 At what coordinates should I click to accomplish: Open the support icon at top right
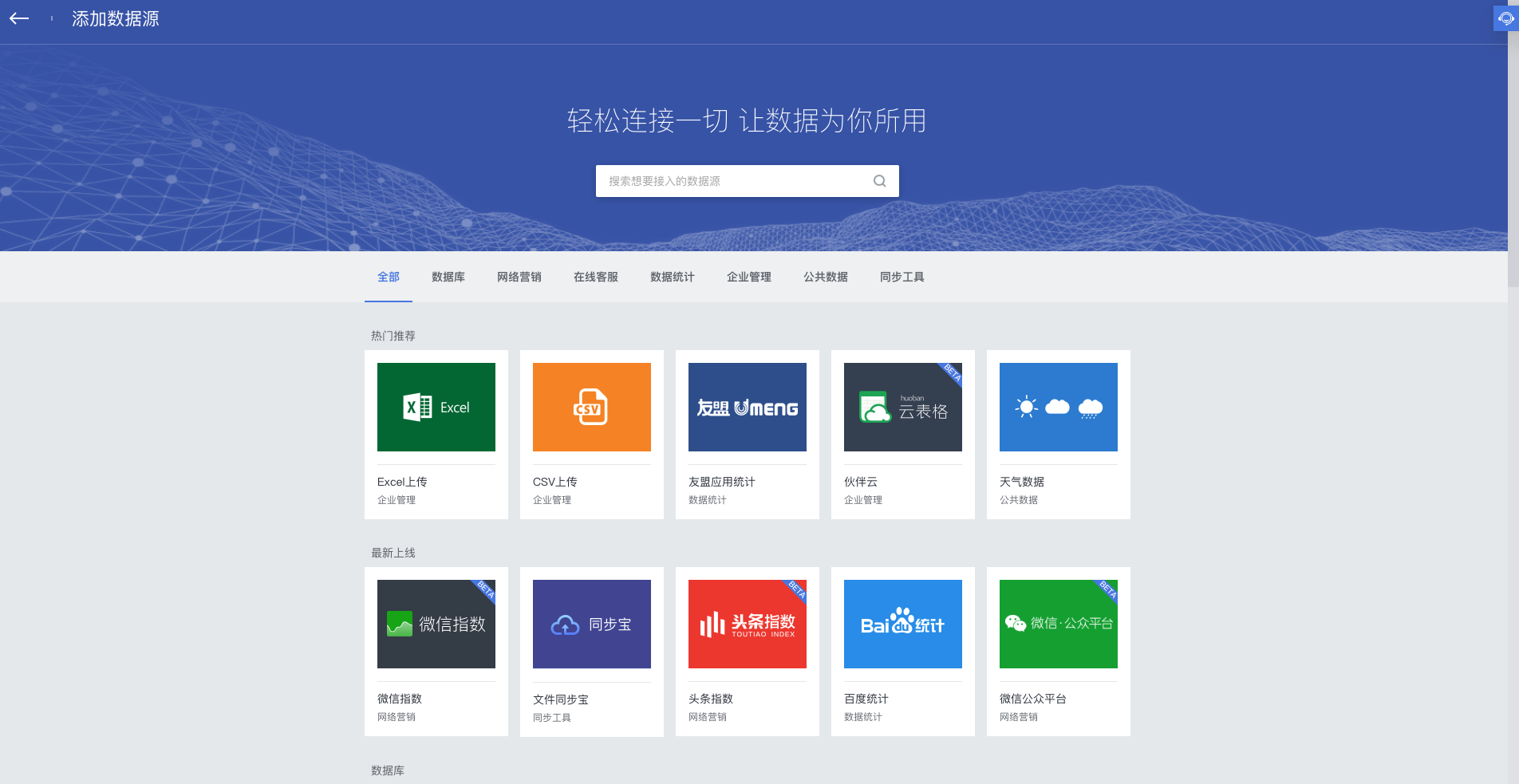coord(1505,18)
